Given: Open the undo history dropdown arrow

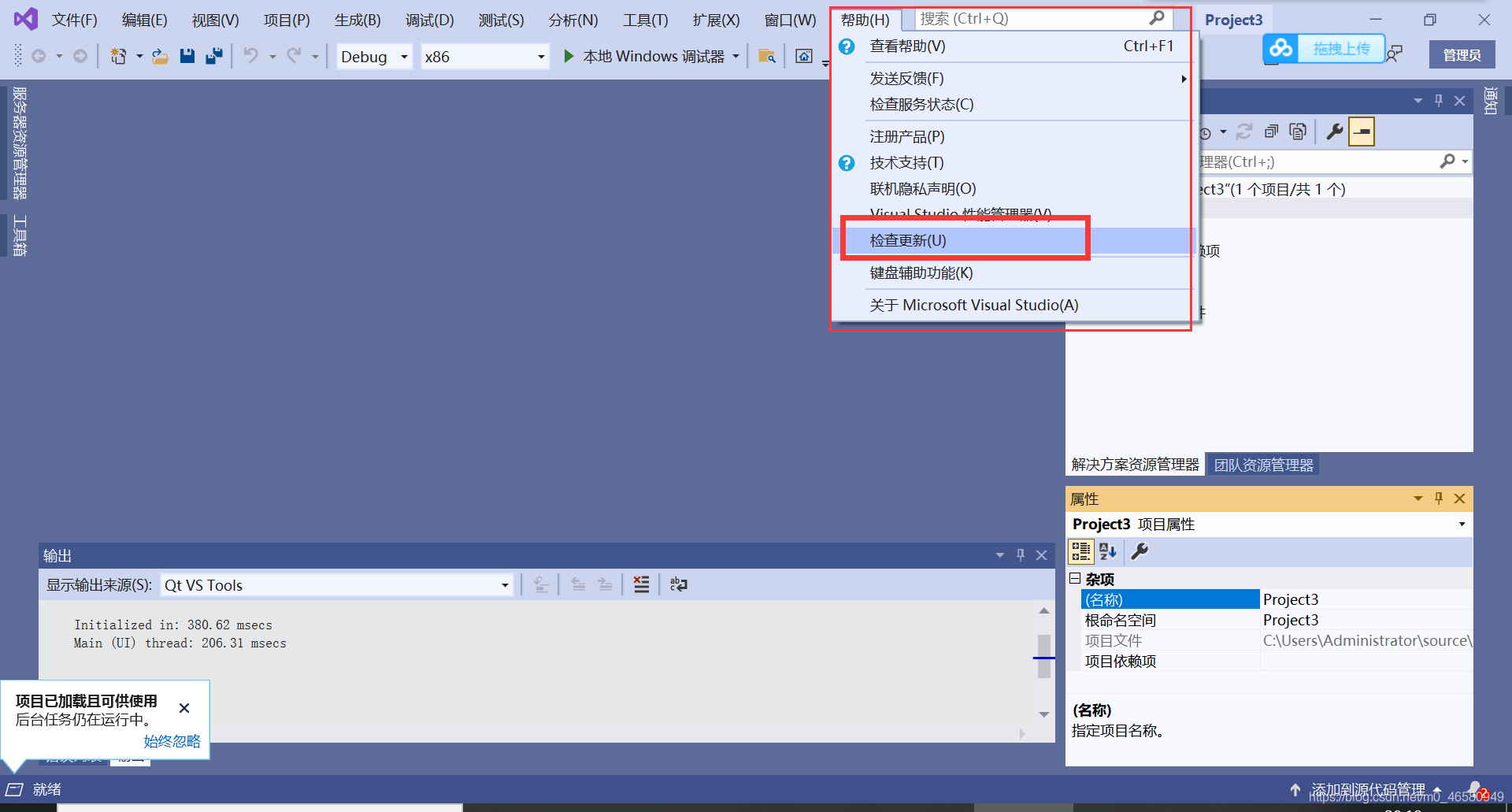Looking at the screenshot, I should [272, 56].
